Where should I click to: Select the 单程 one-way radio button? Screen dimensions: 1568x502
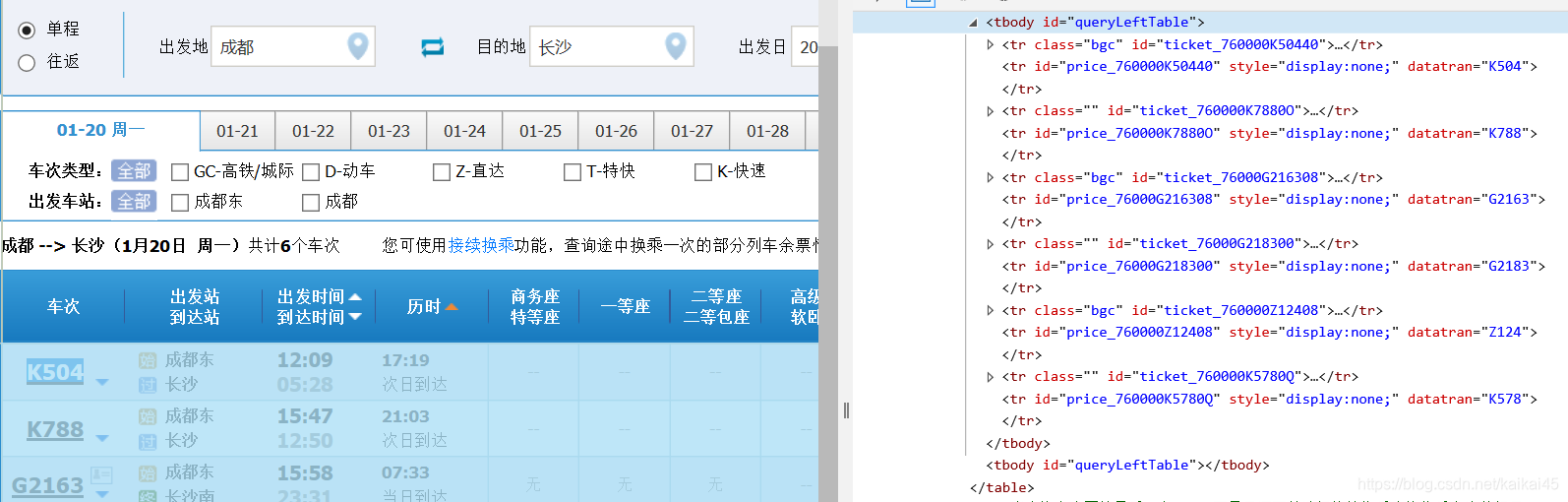tap(27, 30)
